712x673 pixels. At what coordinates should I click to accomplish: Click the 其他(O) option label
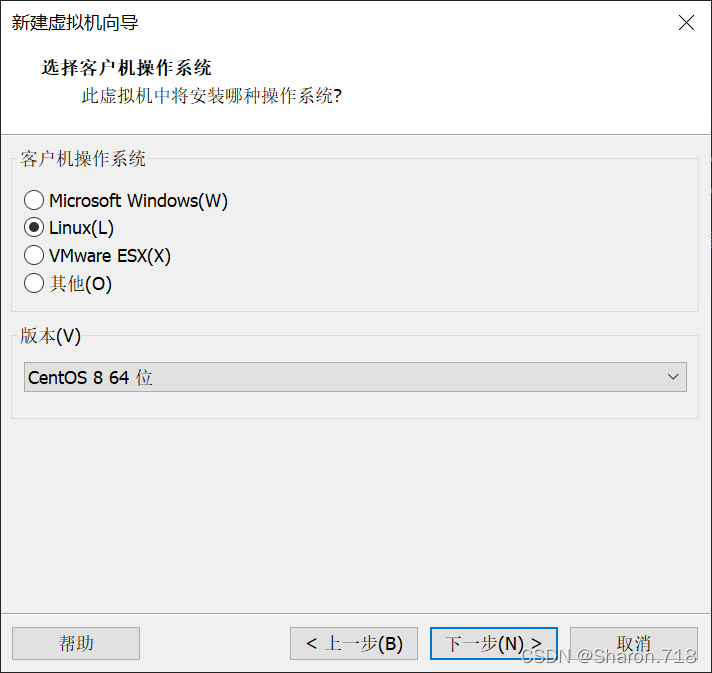pos(80,284)
